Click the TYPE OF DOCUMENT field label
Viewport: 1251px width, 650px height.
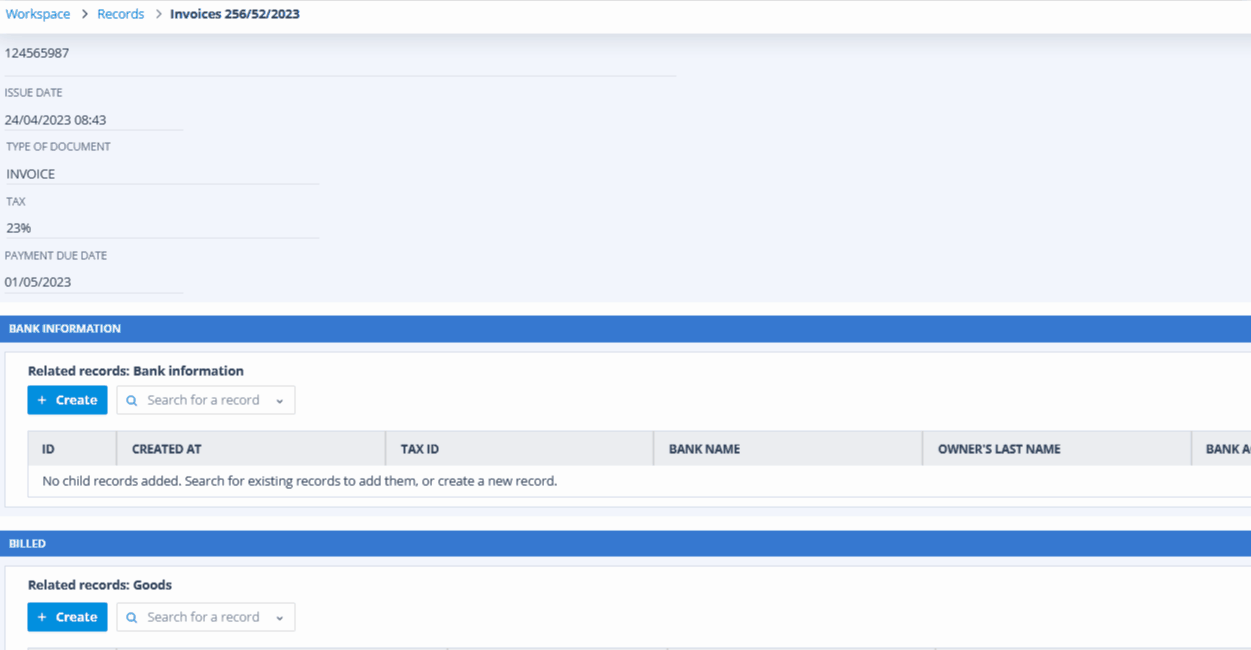pyautogui.click(x=58, y=147)
